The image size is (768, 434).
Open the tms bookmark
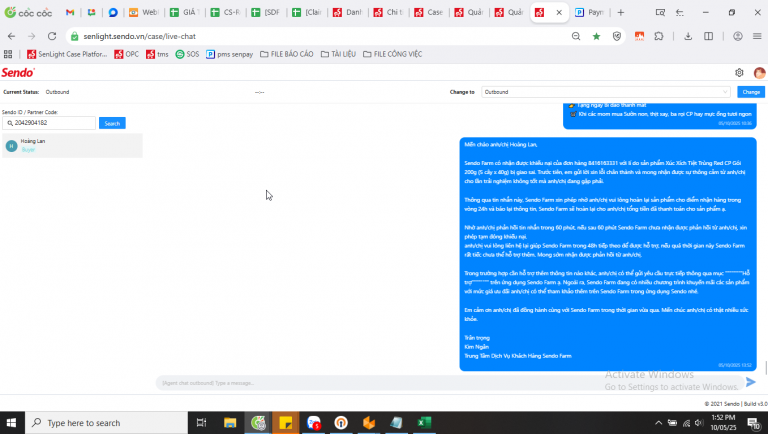pyautogui.click(x=157, y=54)
